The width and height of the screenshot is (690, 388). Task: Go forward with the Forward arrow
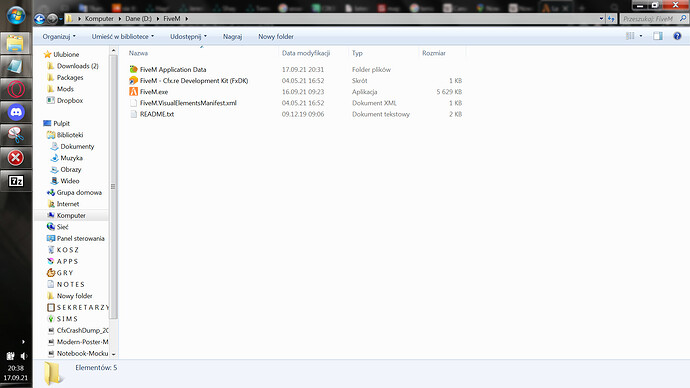click(x=52, y=18)
